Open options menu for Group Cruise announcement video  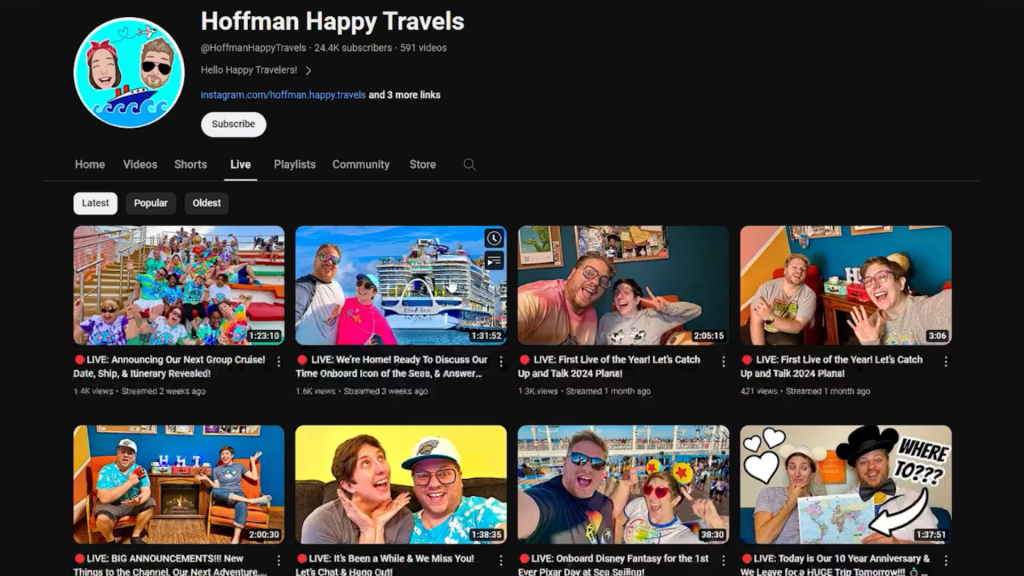point(278,361)
